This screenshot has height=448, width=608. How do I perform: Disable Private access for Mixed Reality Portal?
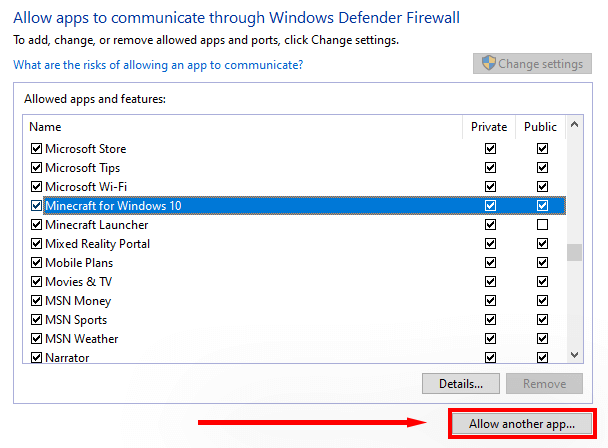[490, 244]
